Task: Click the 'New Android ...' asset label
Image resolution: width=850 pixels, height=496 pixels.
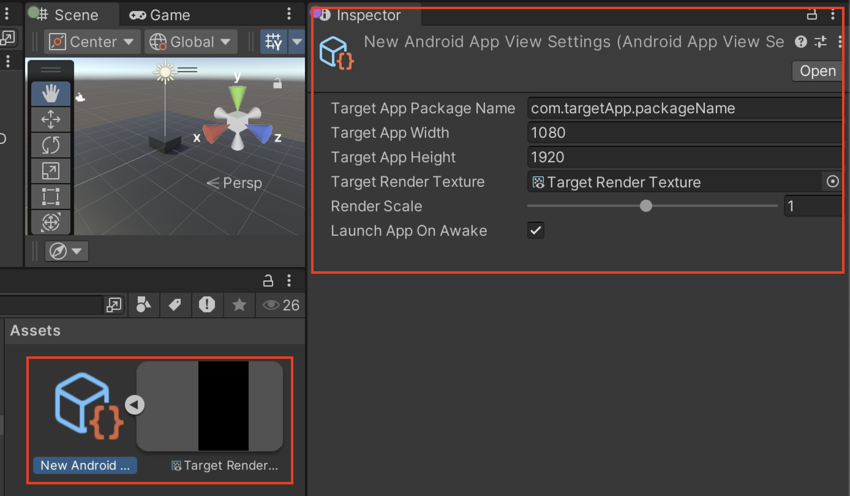Action: pyautogui.click(x=85, y=466)
